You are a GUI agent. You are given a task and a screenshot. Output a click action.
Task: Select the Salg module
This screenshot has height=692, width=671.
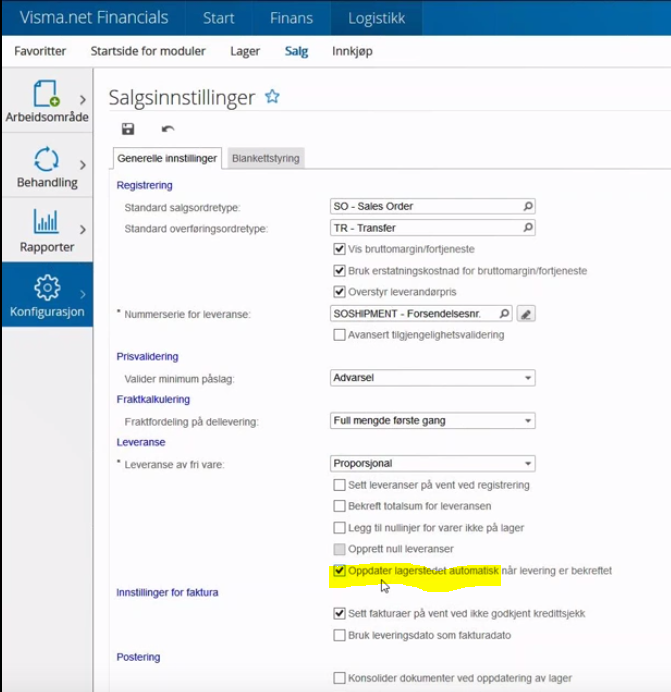(x=296, y=51)
